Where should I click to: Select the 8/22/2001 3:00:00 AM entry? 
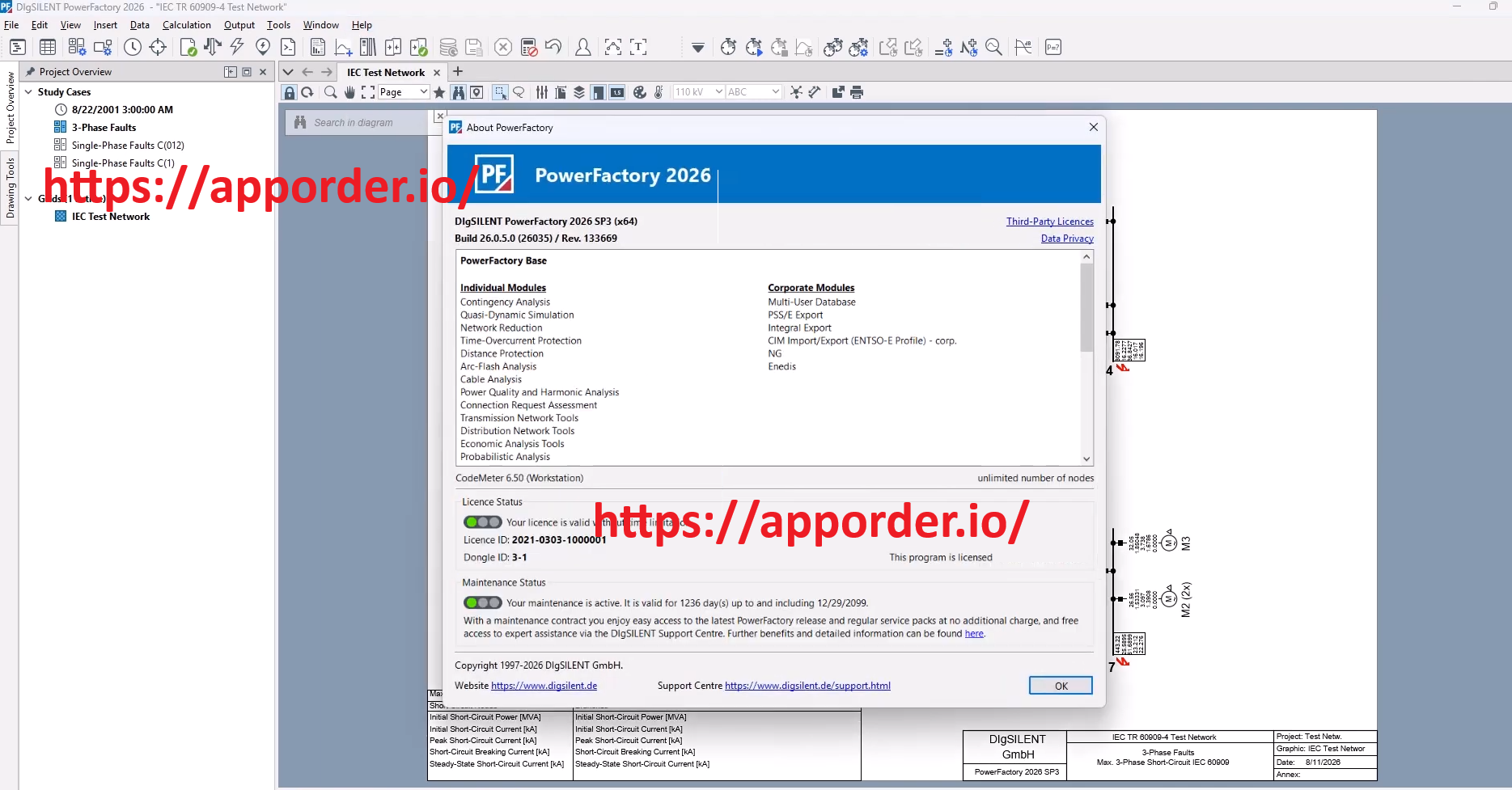(122, 110)
